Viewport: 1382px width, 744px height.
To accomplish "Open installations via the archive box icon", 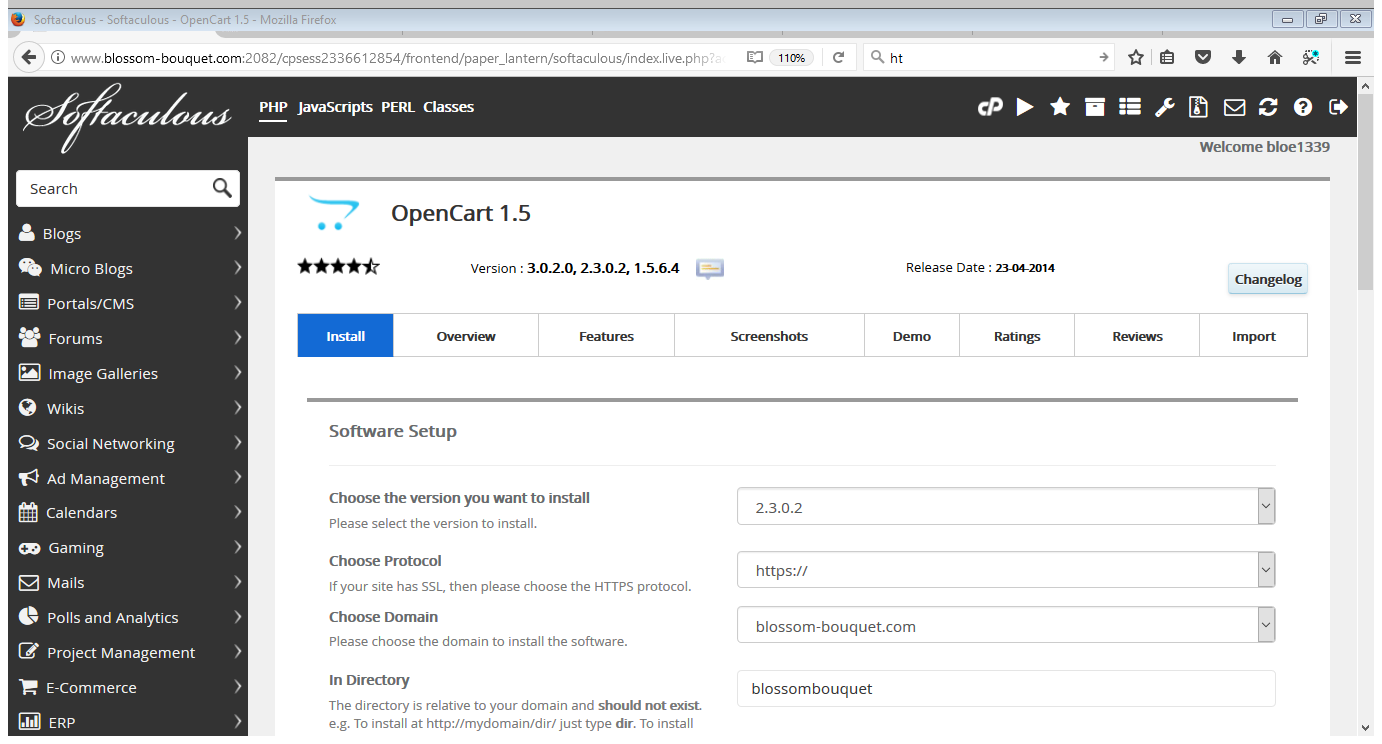I will (x=1095, y=107).
